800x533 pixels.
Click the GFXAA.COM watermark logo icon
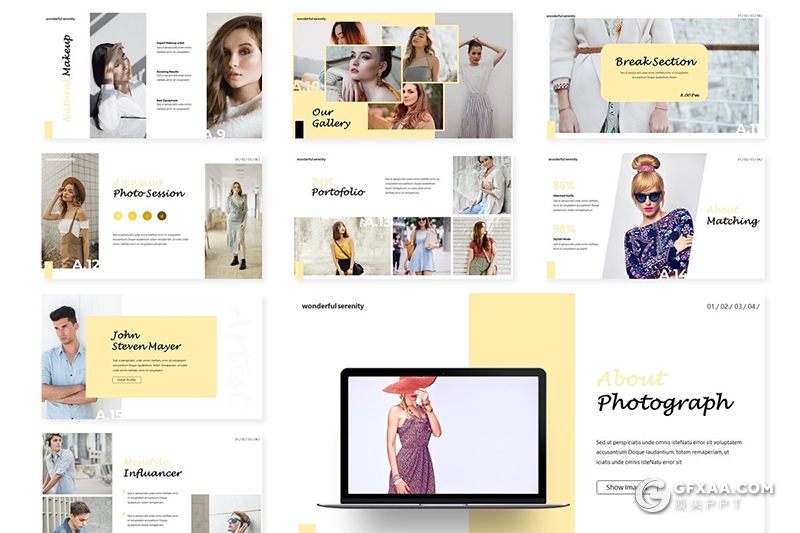click(653, 497)
